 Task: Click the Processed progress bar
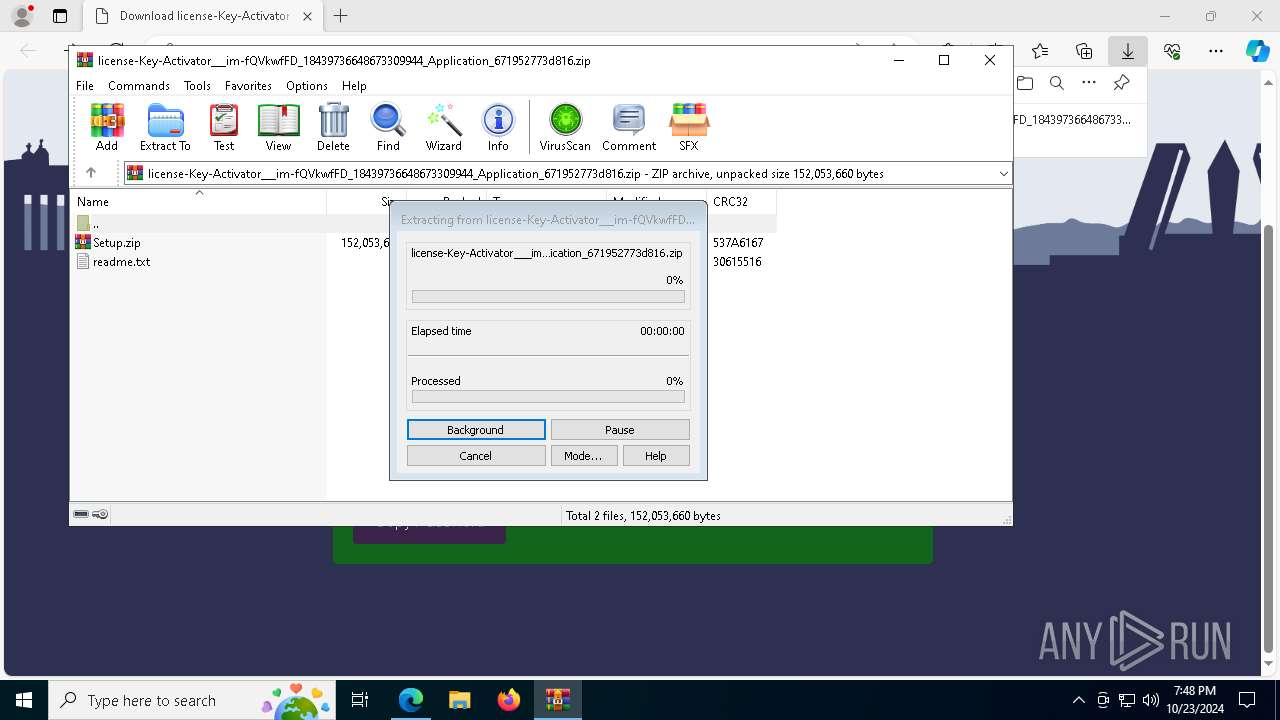[x=548, y=397]
